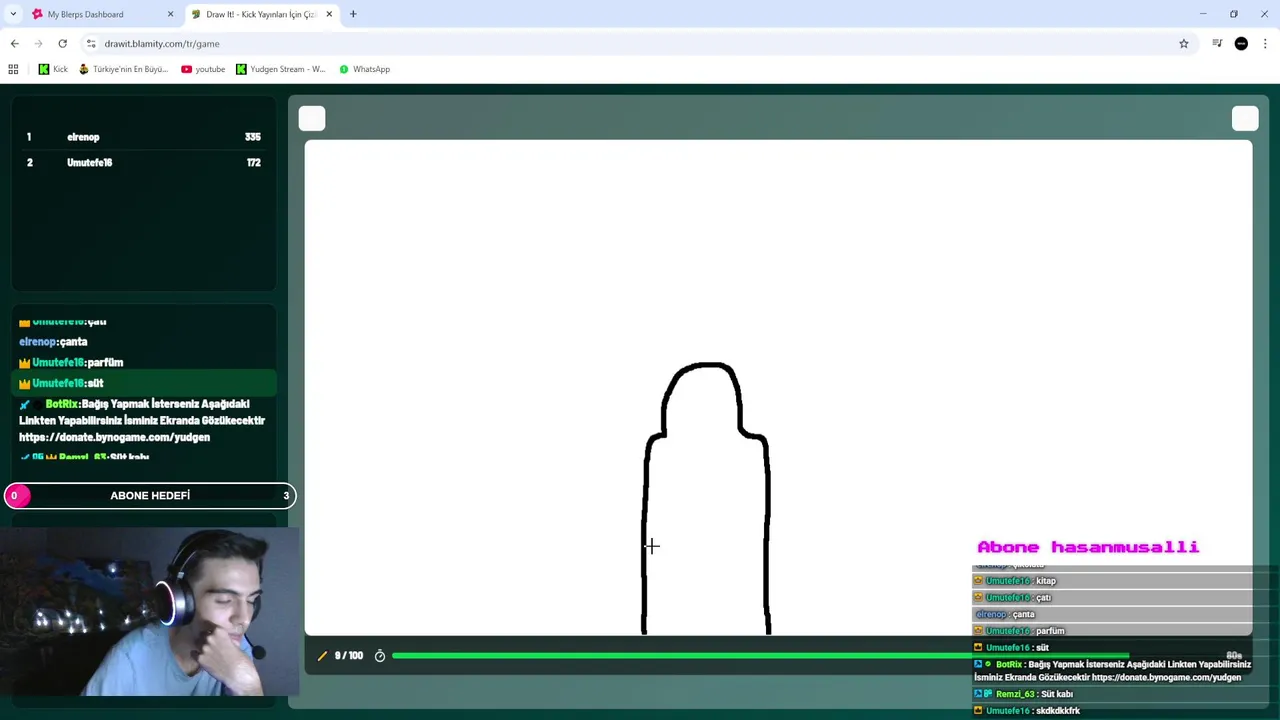
Task: Click the pencil icon near the round counter
Action: click(x=322, y=656)
